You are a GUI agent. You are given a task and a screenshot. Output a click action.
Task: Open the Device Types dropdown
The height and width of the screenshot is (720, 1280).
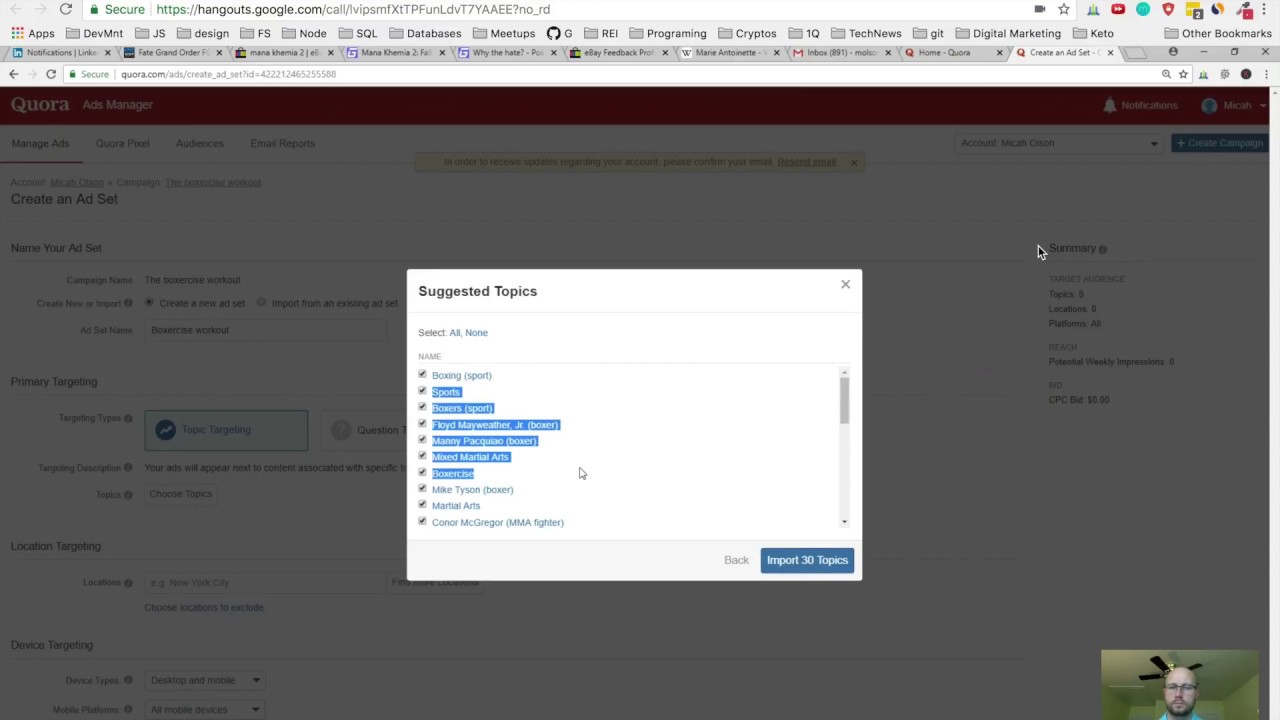coord(205,680)
